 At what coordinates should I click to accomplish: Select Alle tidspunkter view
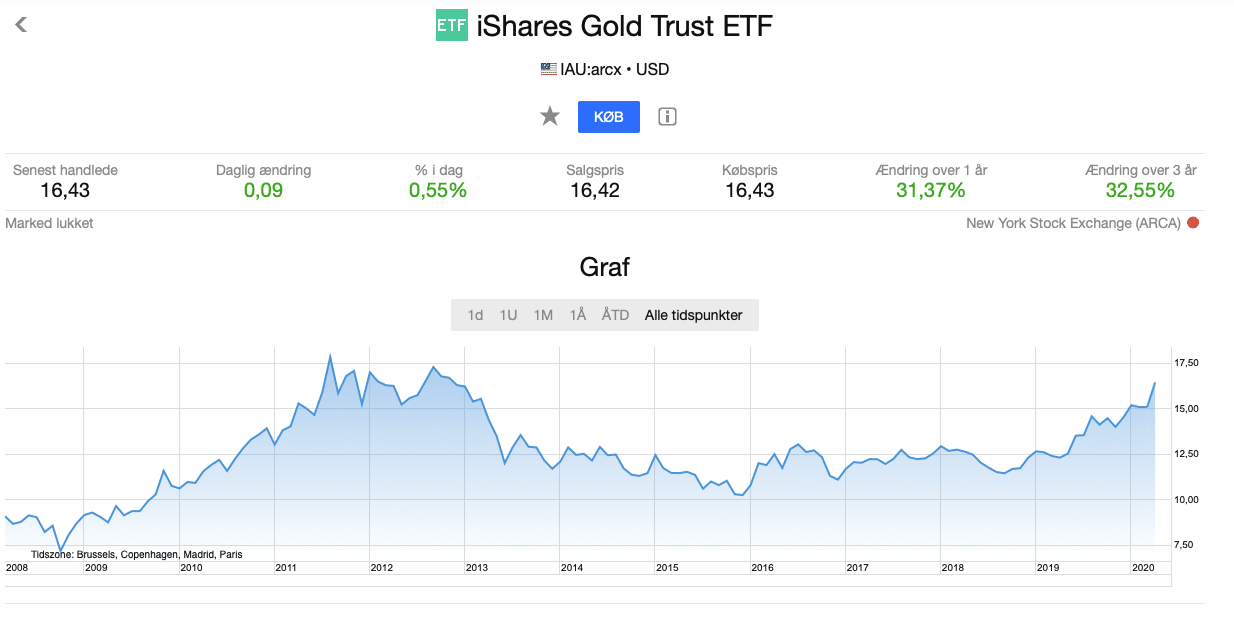(x=696, y=314)
